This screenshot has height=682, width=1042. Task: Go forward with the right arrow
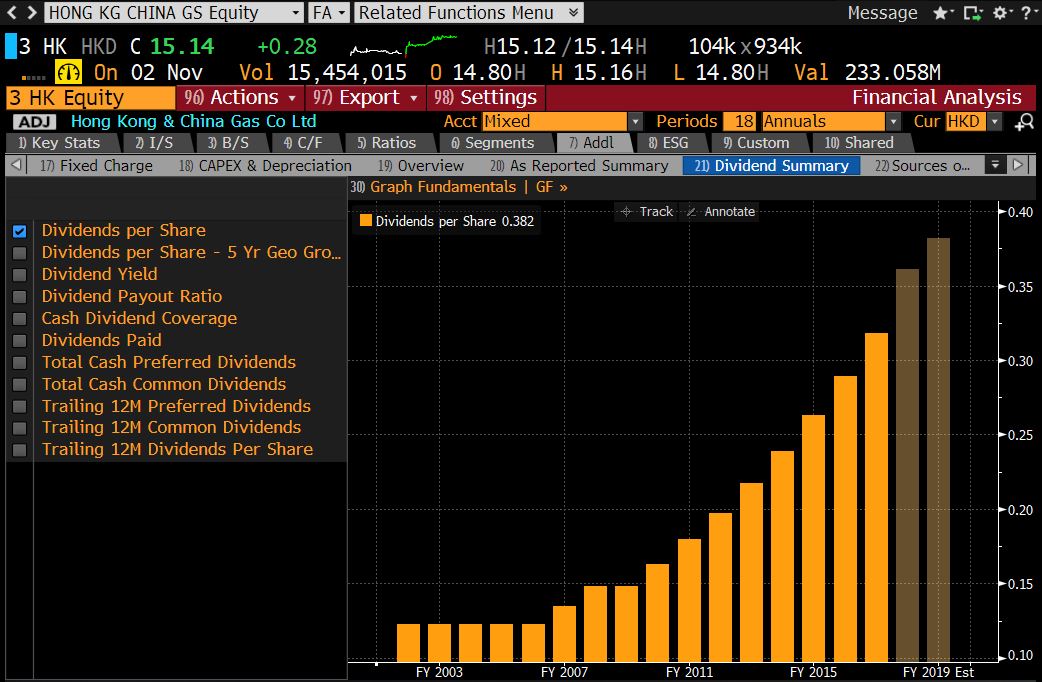[x=32, y=12]
